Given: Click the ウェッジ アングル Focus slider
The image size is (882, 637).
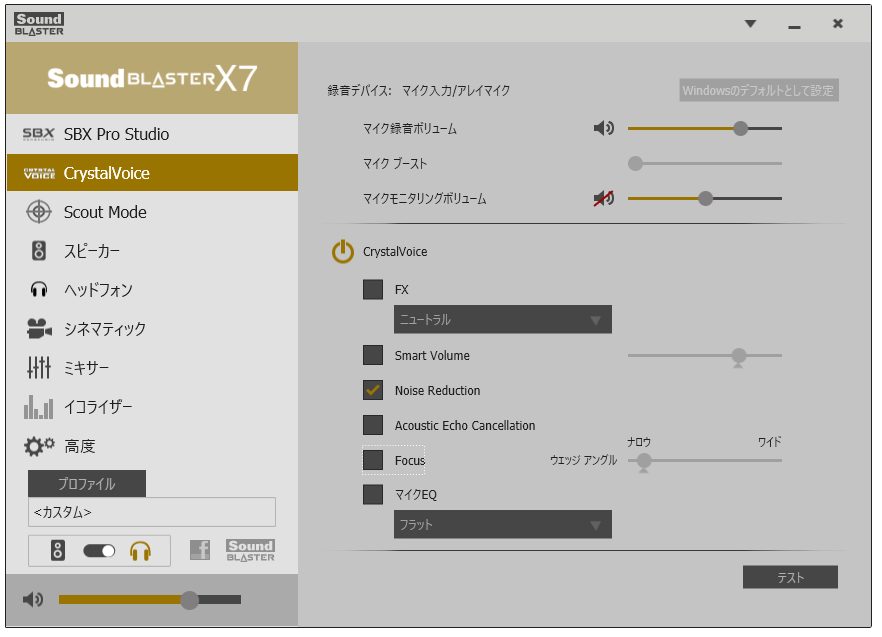Looking at the screenshot, I should tap(705, 461).
